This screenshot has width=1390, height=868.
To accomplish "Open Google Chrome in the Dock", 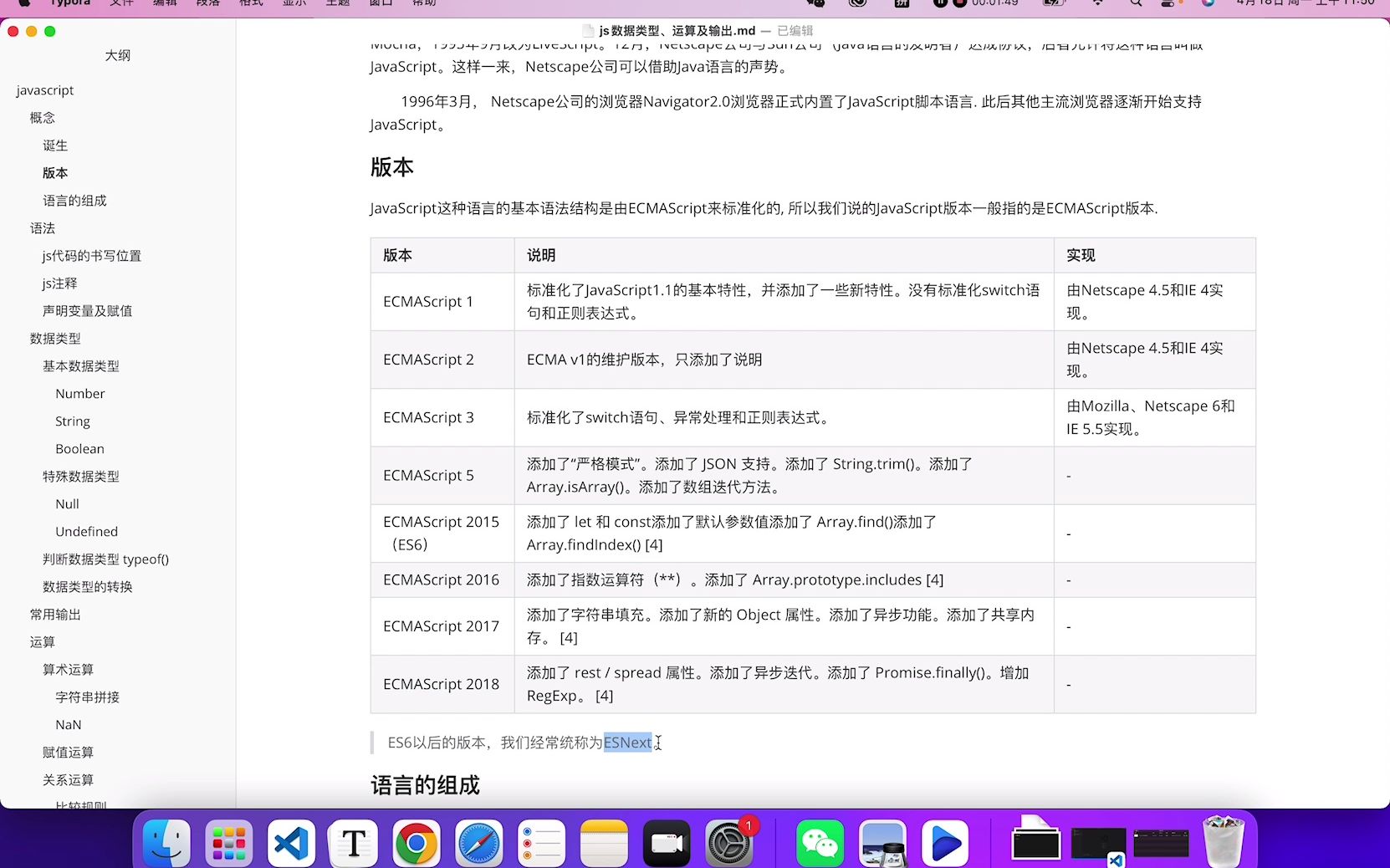I will tap(416, 842).
